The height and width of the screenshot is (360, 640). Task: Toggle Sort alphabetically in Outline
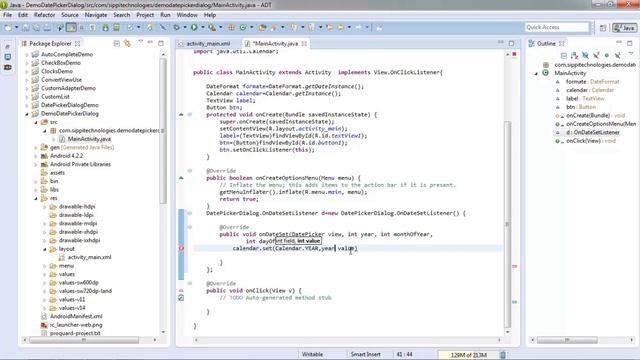575,55
